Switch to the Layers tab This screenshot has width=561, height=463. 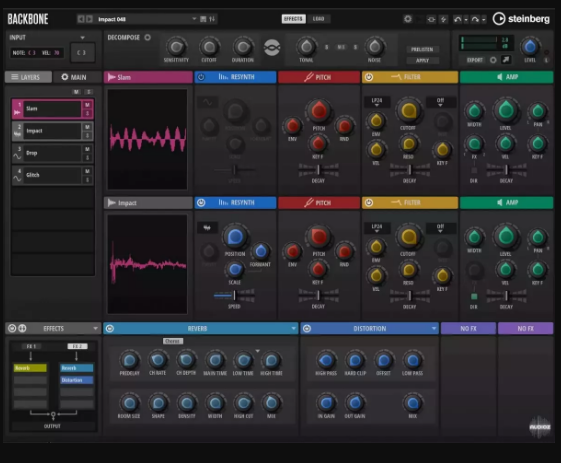coord(28,77)
